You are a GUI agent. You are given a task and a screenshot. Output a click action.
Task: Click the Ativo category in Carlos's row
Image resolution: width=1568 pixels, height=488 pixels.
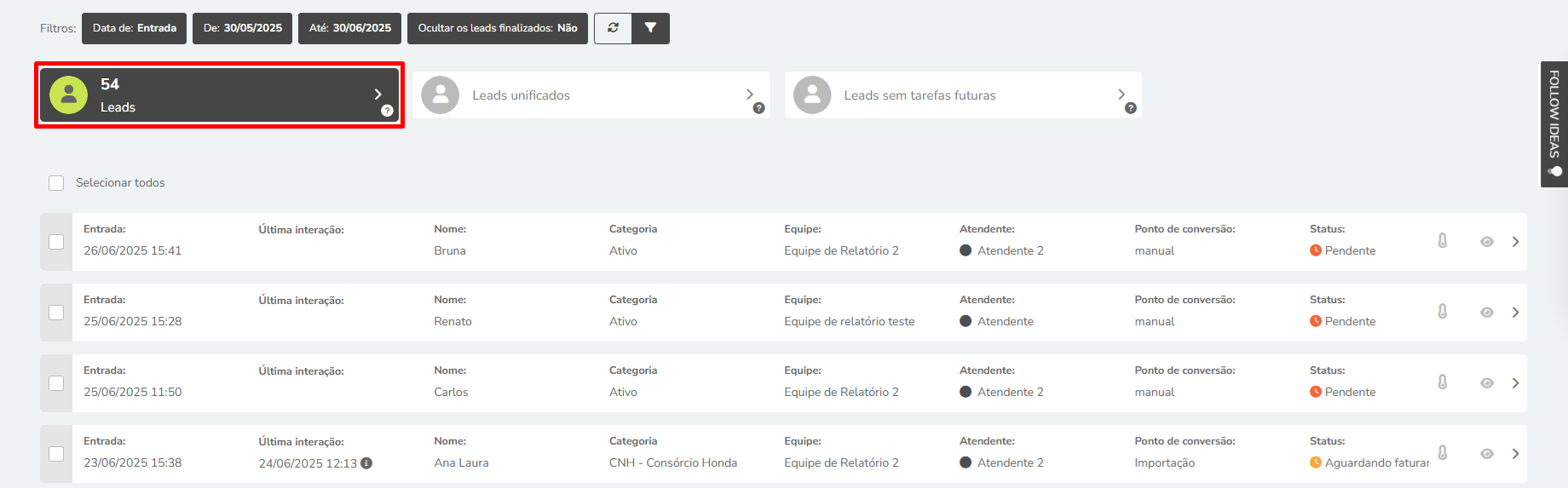tap(623, 392)
